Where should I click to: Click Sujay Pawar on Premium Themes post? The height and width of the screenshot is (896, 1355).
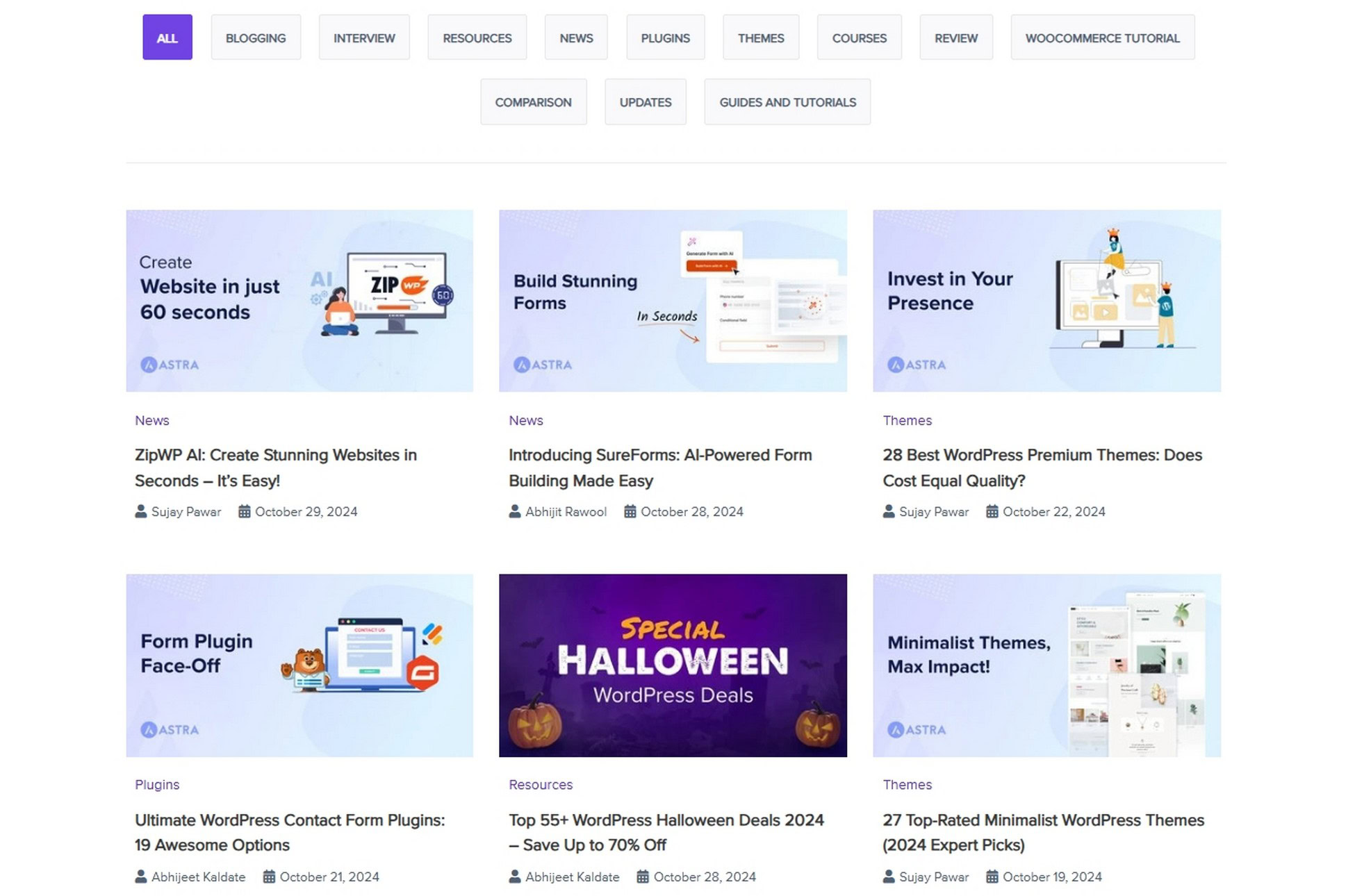(x=934, y=512)
